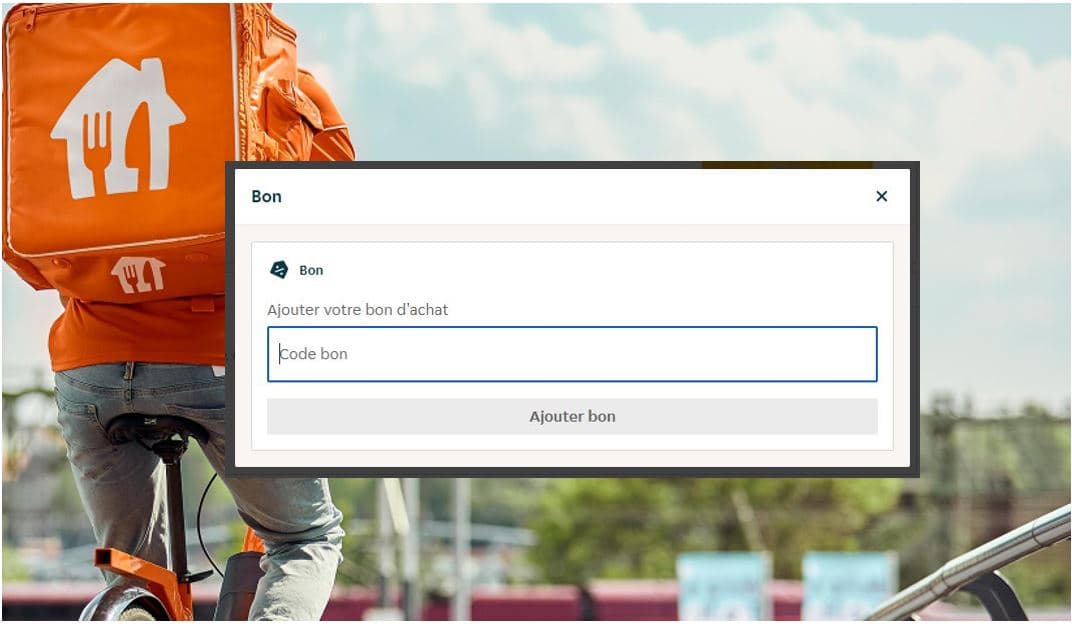Click the large house logo on orange backpack
The height and width of the screenshot is (624, 1072).
(118, 128)
